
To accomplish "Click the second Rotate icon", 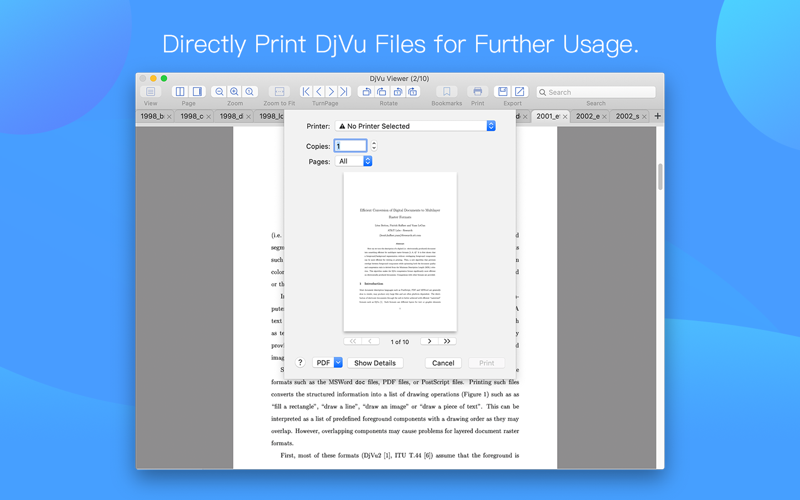I will coord(382,92).
